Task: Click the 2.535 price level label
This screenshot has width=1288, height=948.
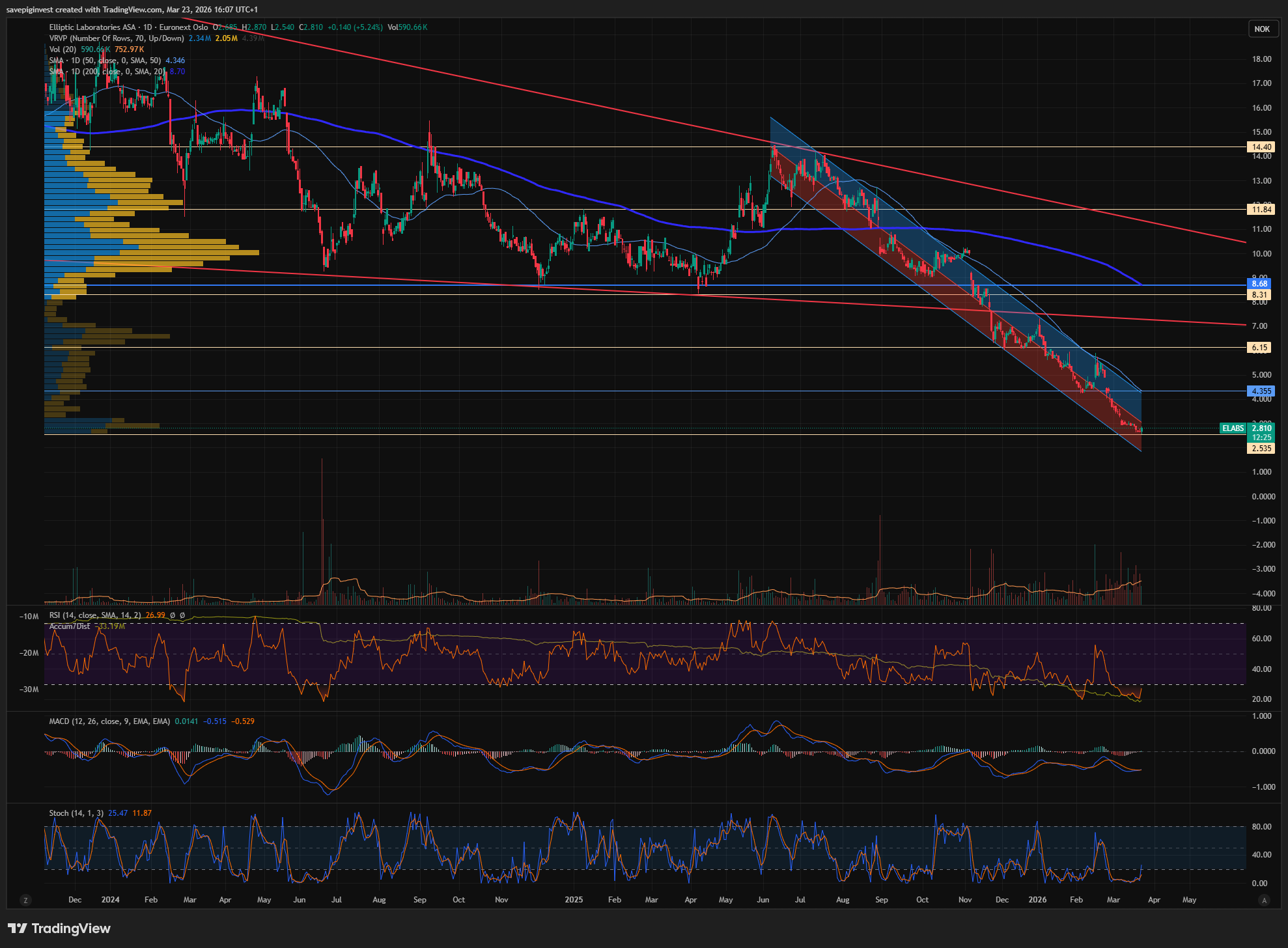Action: tap(1261, 449)
